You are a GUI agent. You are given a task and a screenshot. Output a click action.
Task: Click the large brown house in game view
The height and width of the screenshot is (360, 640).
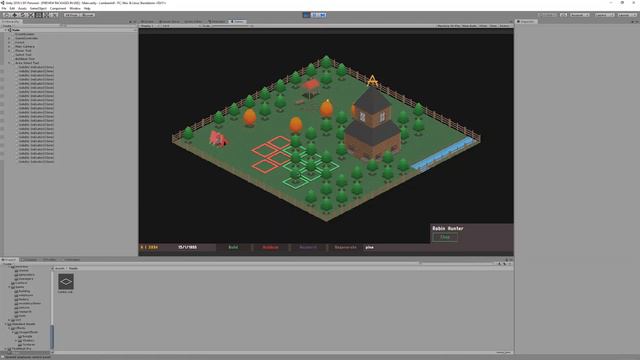(x=372, y=124)
